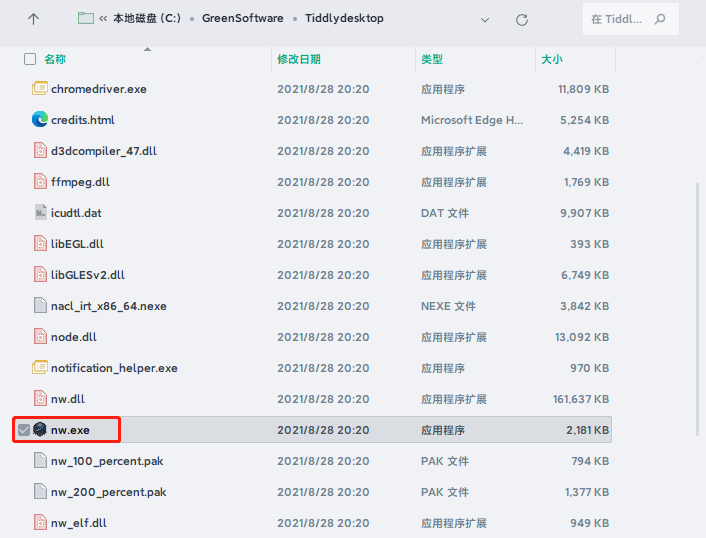Click the notification_helper.exe file icon
706x538 pixels.
coord(40,367)
